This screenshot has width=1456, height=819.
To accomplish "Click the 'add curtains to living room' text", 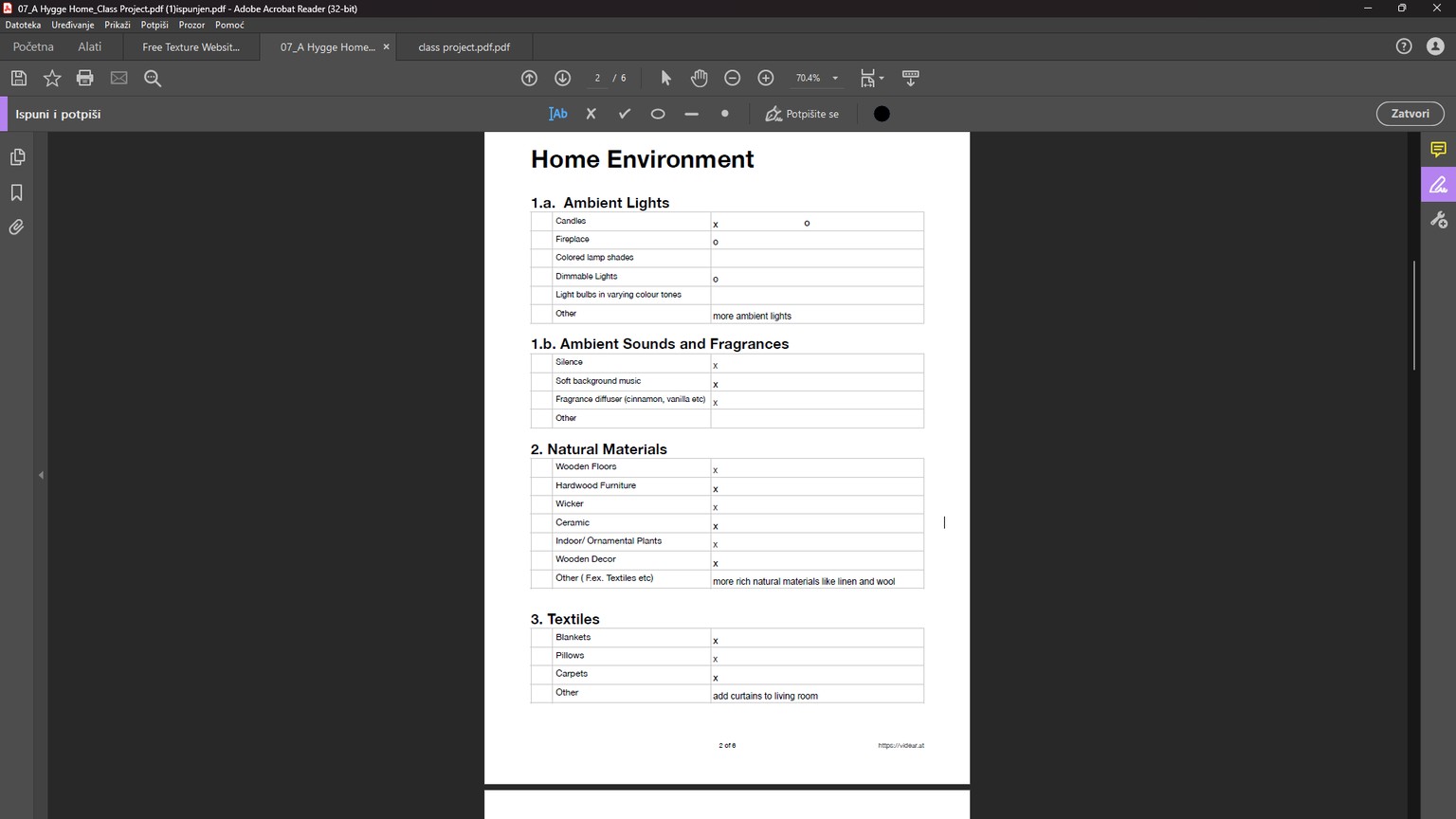I will [765, 697].
